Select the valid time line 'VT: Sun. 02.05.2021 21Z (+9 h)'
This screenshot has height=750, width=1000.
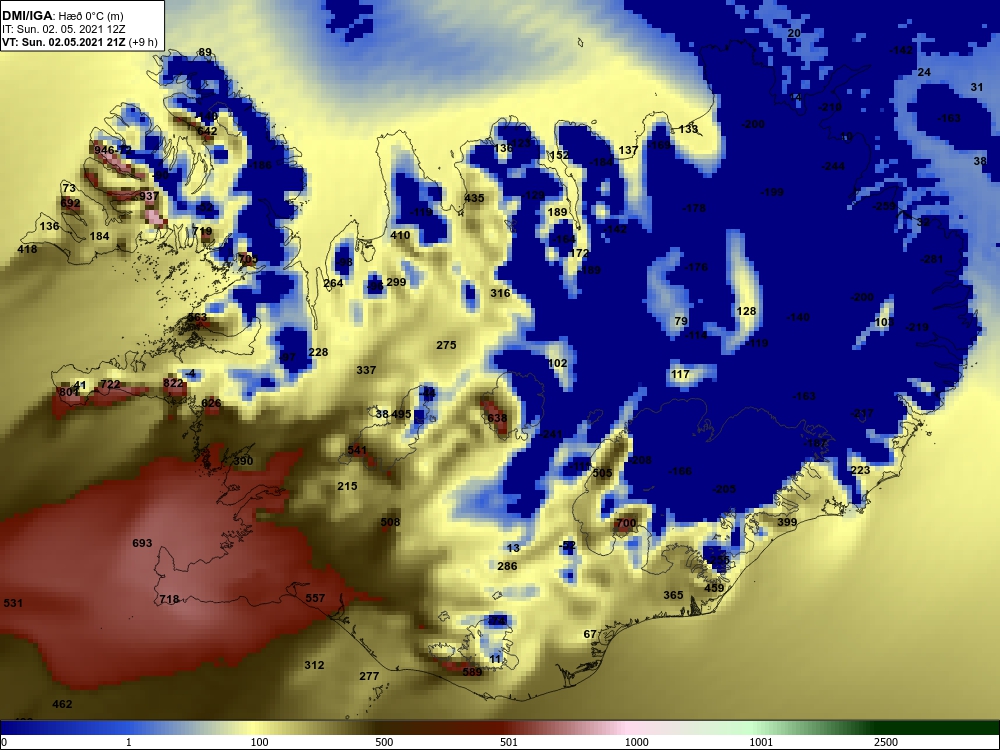(x=79, y=42)
